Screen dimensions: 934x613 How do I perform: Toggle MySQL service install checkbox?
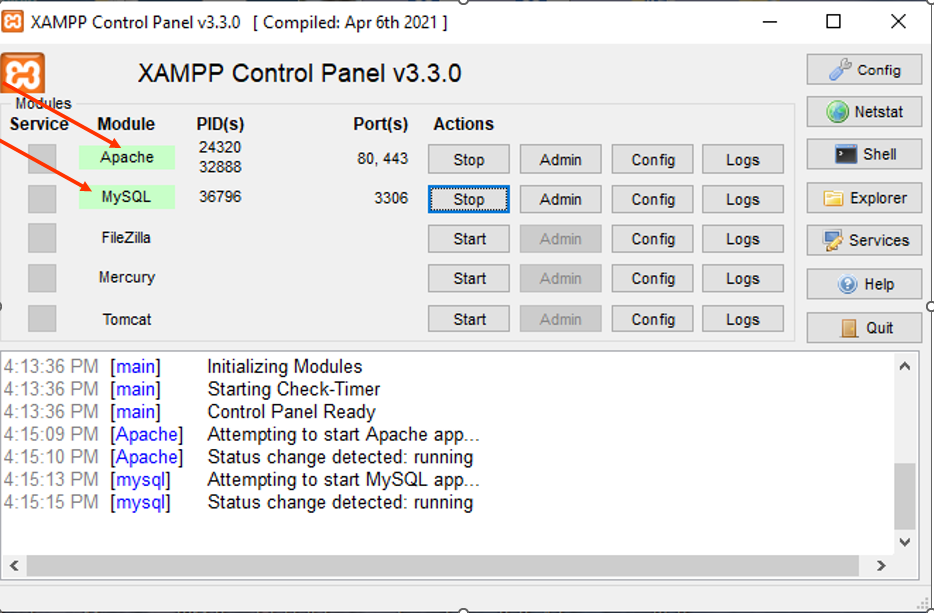(x=42, y=198)
